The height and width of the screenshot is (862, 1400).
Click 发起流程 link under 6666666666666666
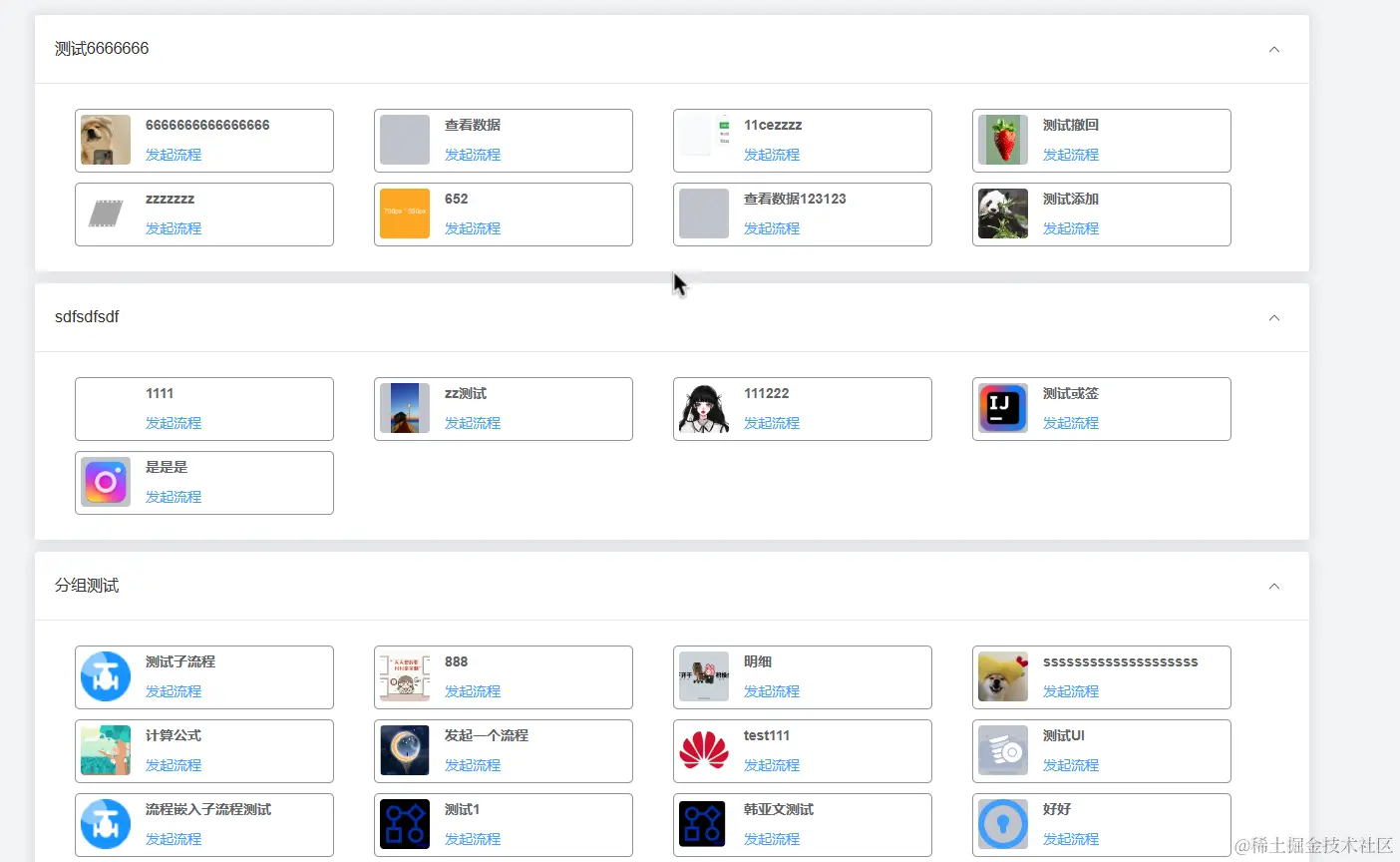tap(174, 155)
